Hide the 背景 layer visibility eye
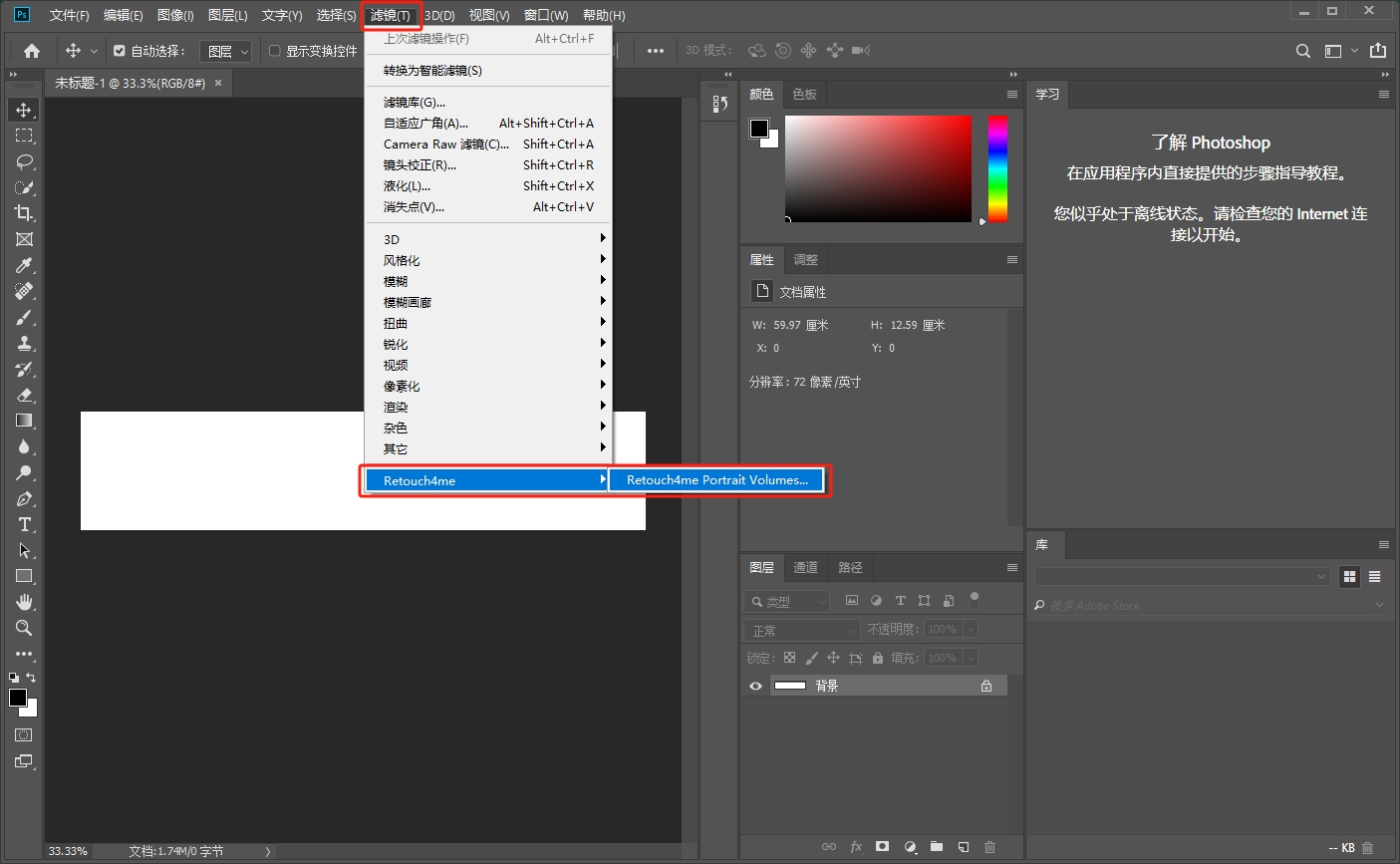1400x864 pixels. (755, 686)
